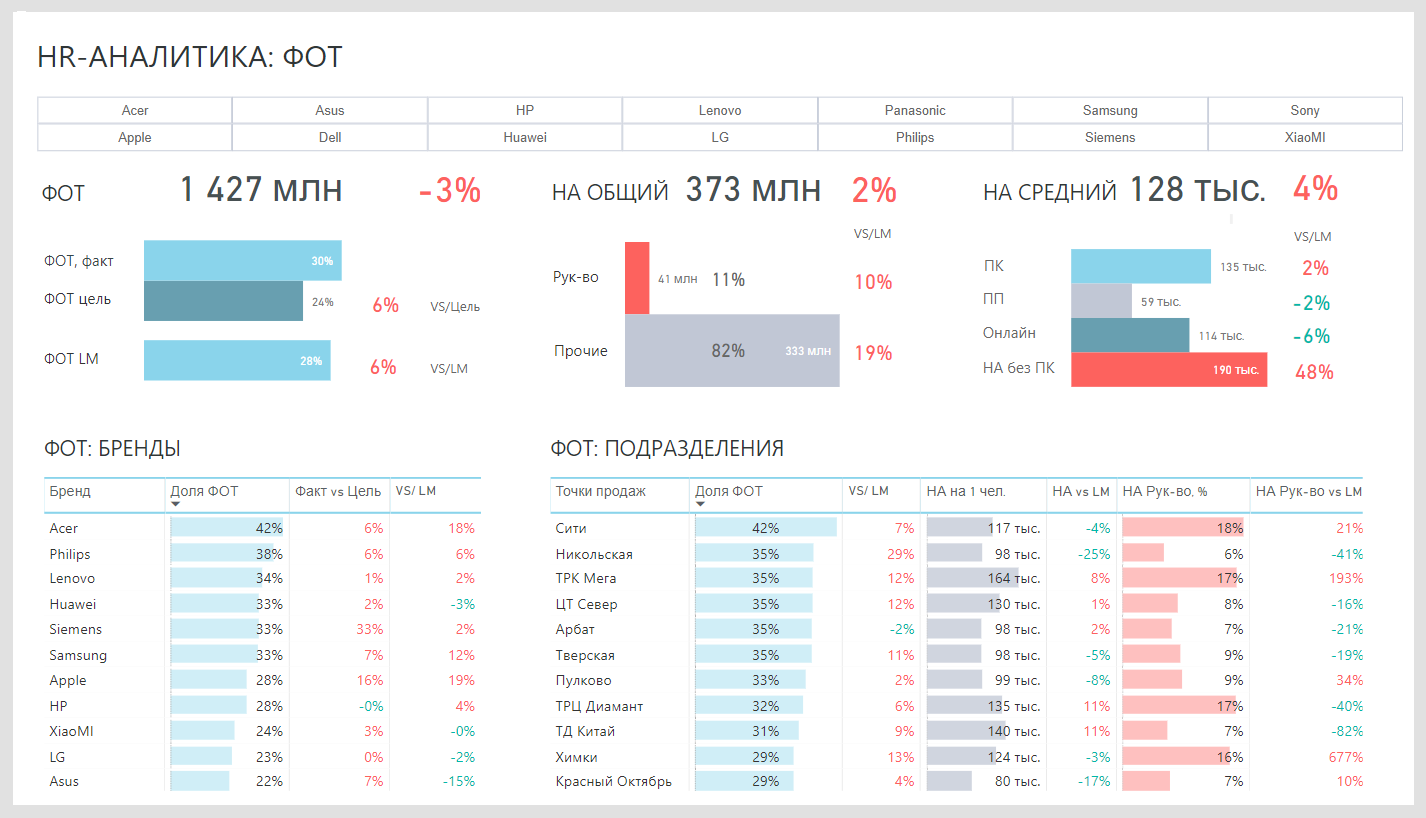
Task: Click the ТРК Мега row
Action: click(x=957, y=579)
